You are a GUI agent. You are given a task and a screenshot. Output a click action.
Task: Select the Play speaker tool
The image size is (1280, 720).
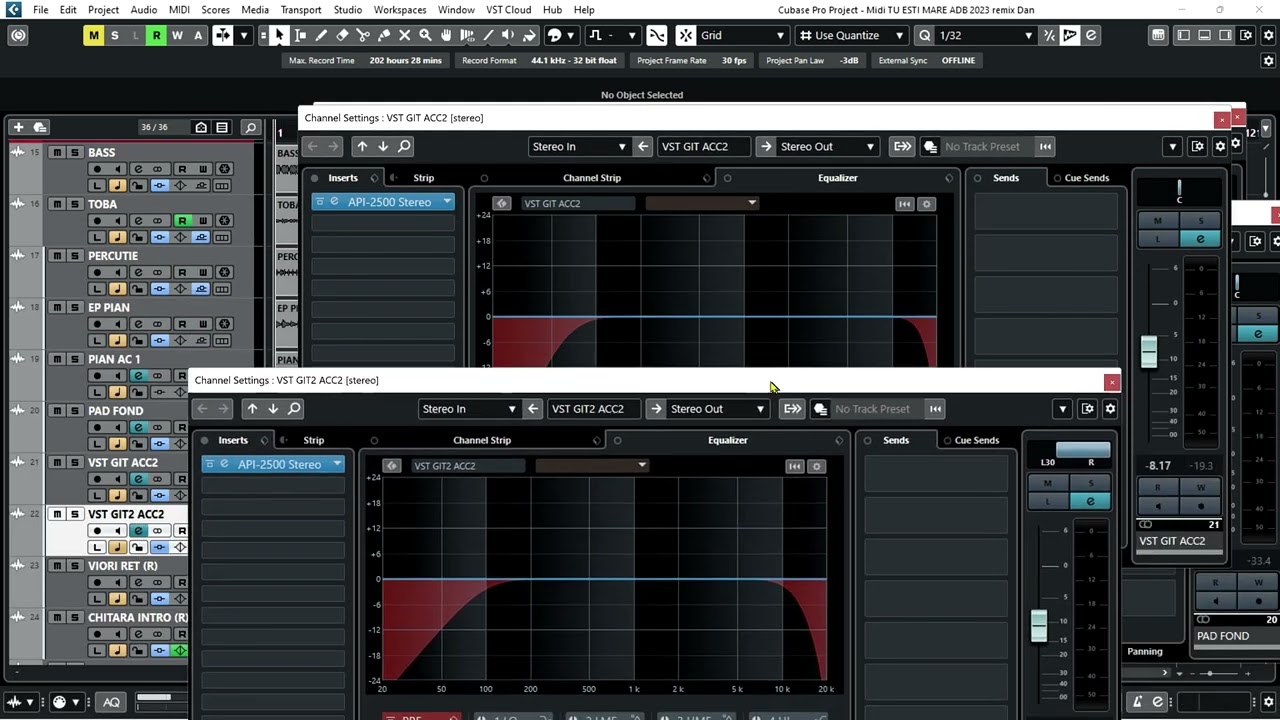click(x=508, y=35)
